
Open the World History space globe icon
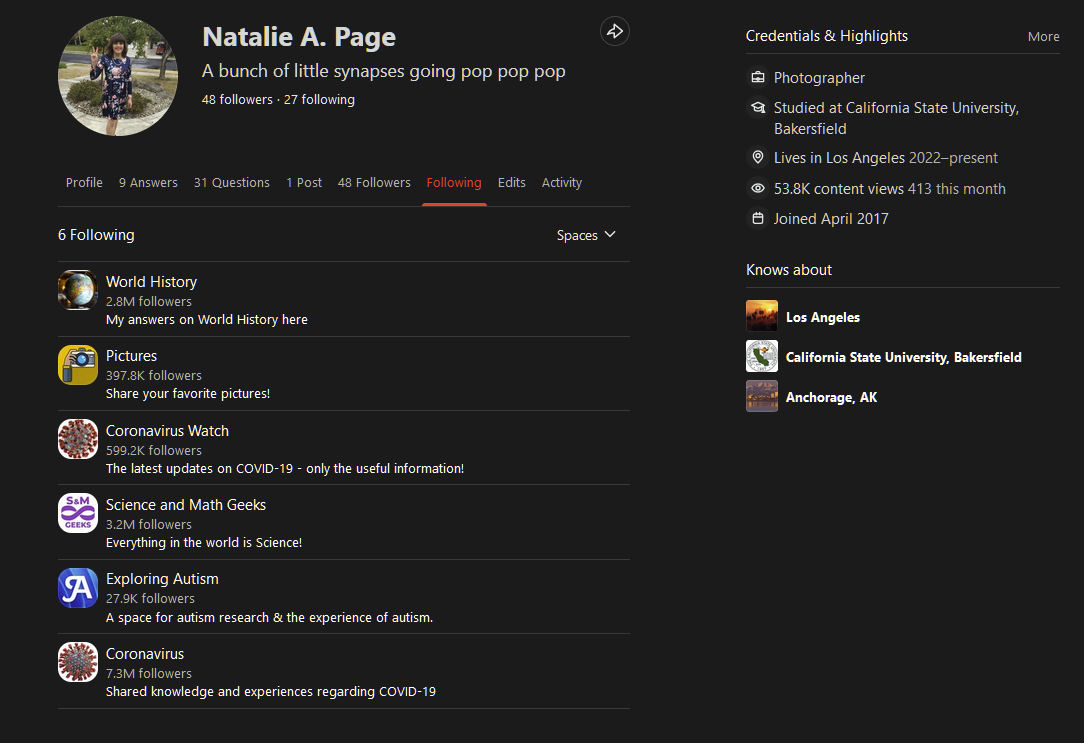pos(78,290)
